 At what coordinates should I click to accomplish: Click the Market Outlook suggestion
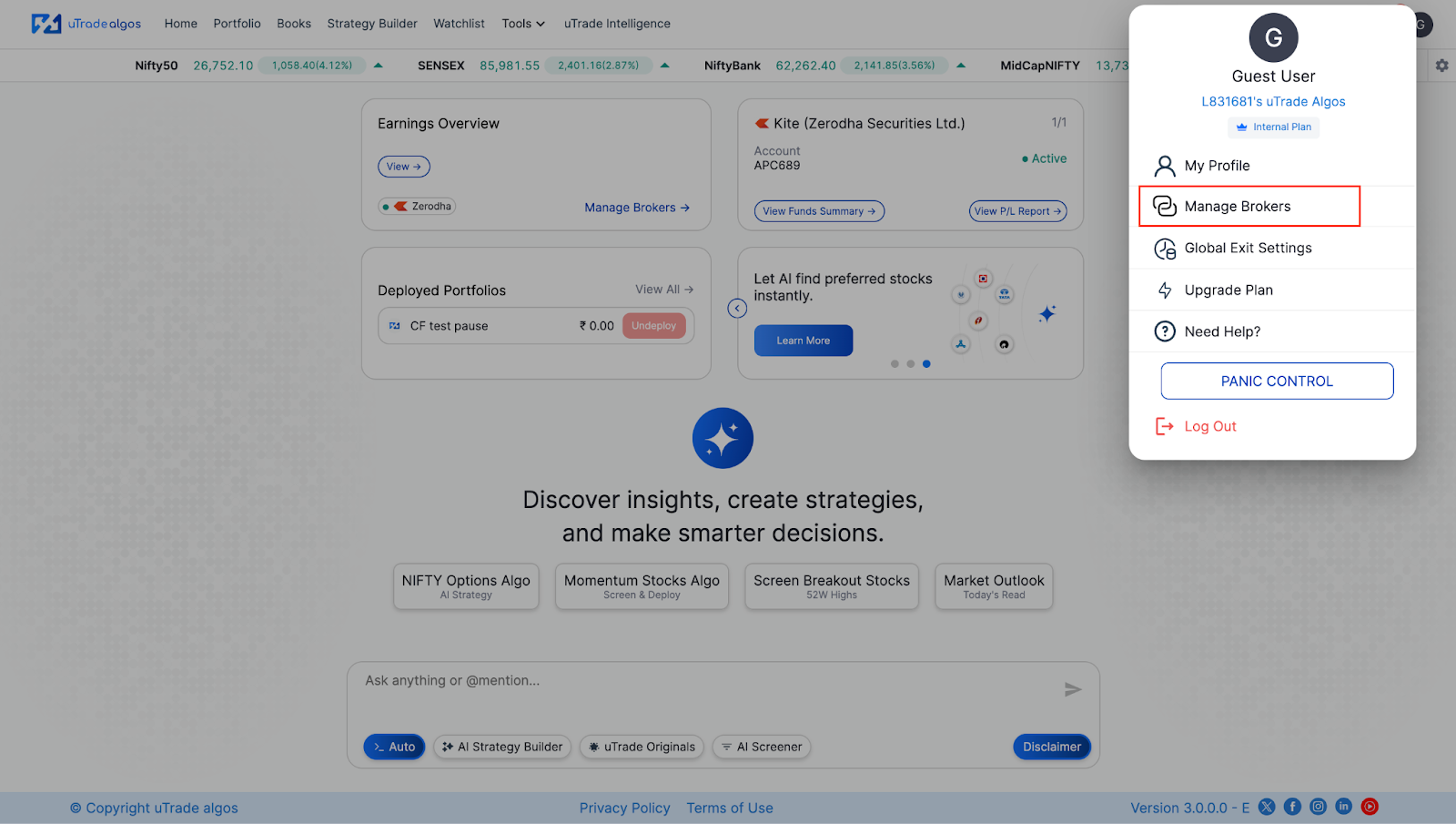994,586
